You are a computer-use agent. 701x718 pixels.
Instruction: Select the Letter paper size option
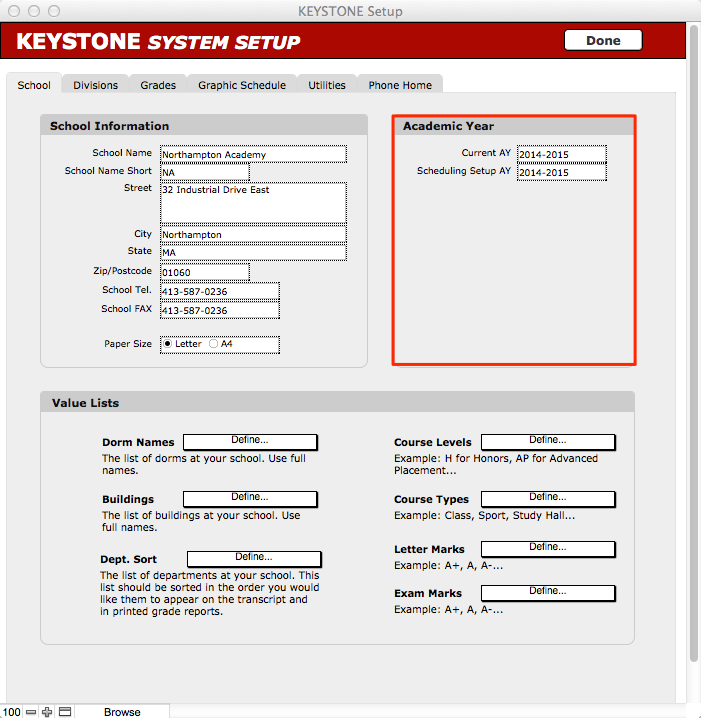pos(168,344)
